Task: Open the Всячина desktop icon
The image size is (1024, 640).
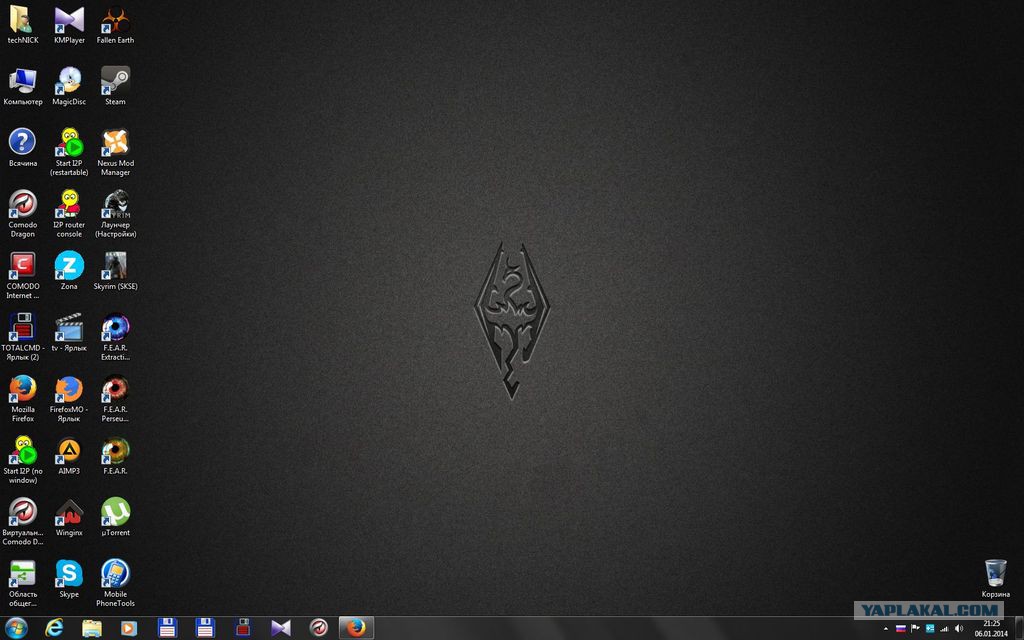Action: coord(23,148)
